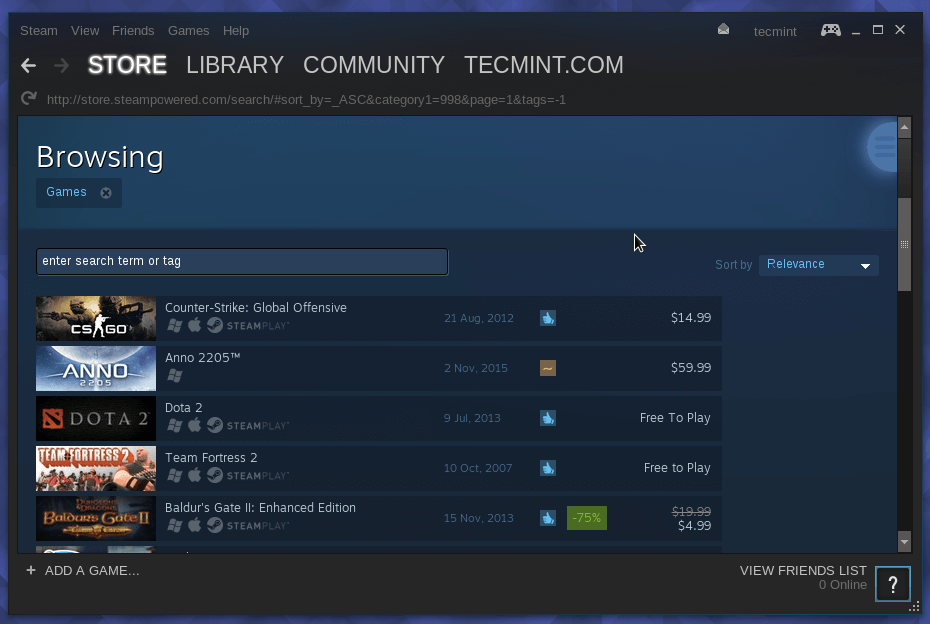
Task: Open the TECMINT.COM profile tab
Action: [544, 65]
